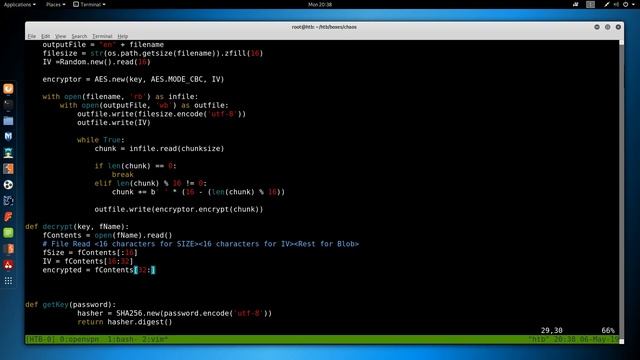Click 'fContents = open(fName).read()' line
The width and height of the screenshot is (640, 360).
click(107, 236)
